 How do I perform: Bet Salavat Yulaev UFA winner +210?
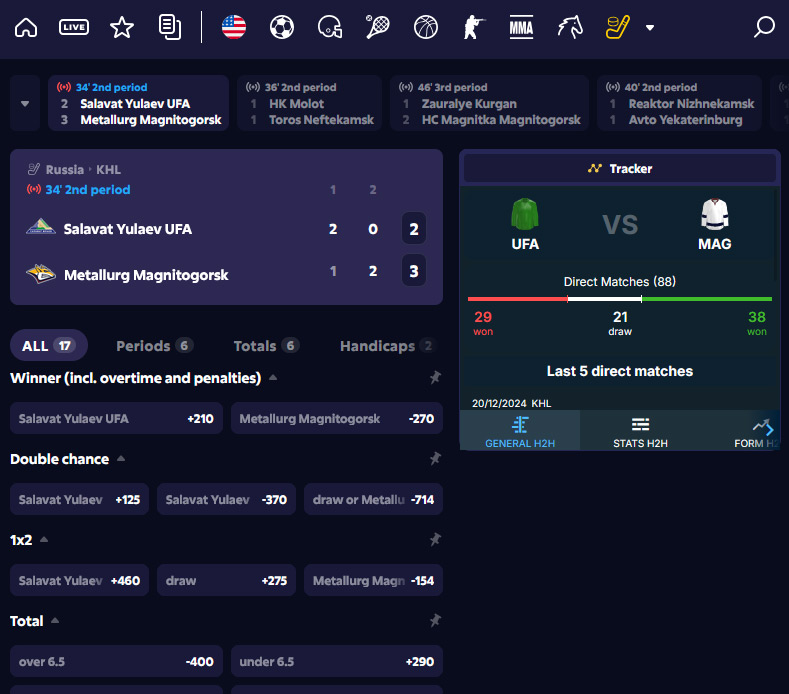point(116,418)
